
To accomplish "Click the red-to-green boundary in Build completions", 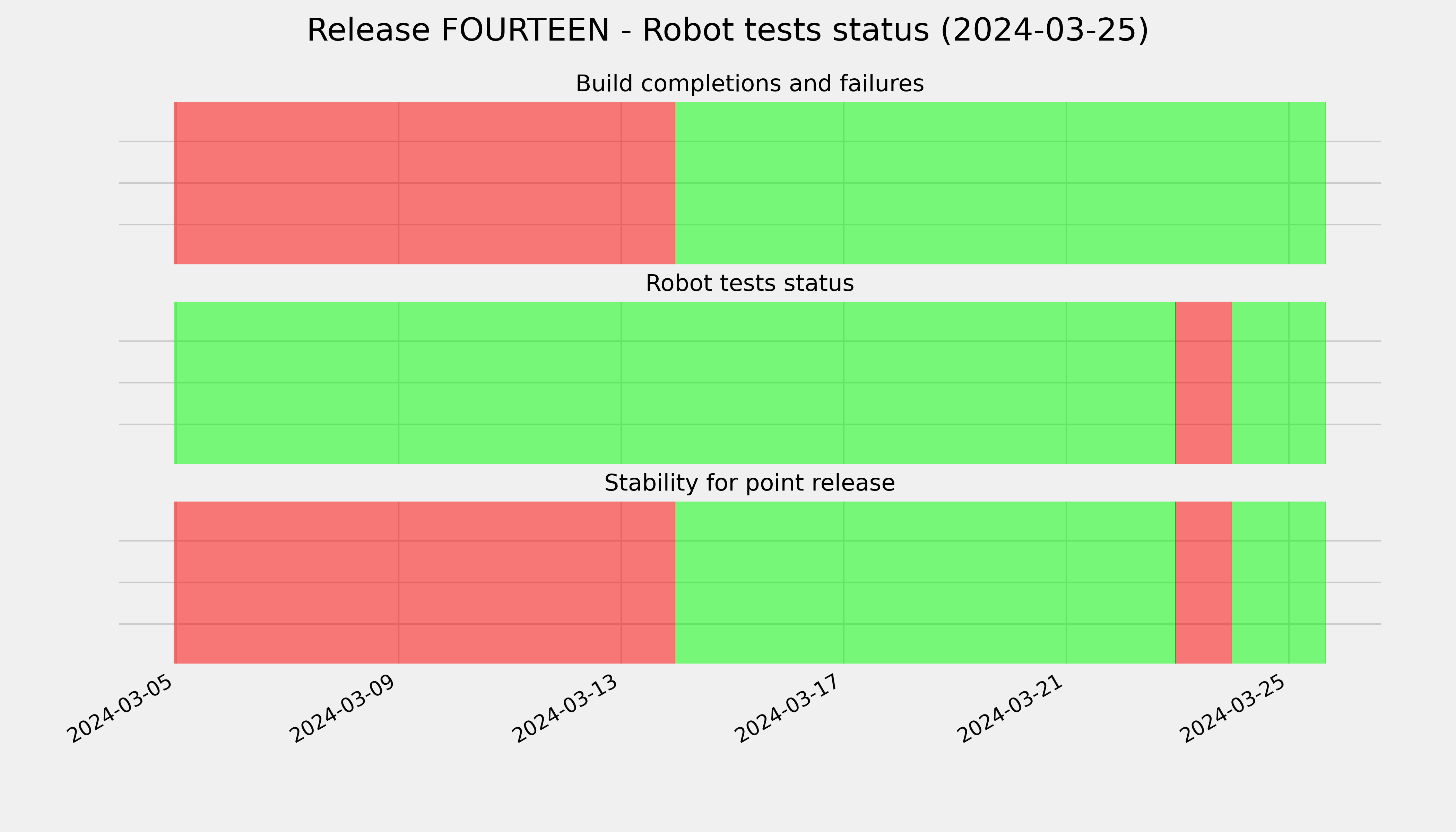I will point(675,183).
